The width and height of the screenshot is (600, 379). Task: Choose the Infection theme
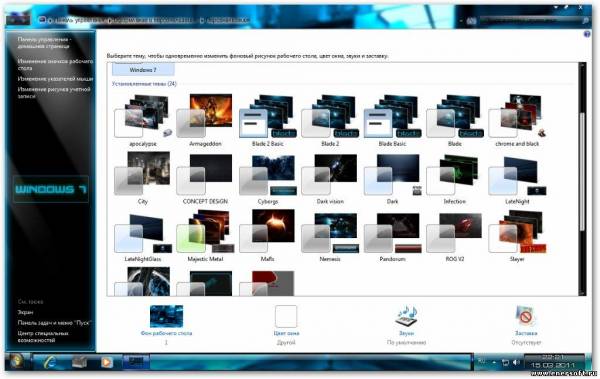click(x=455, y=179)
